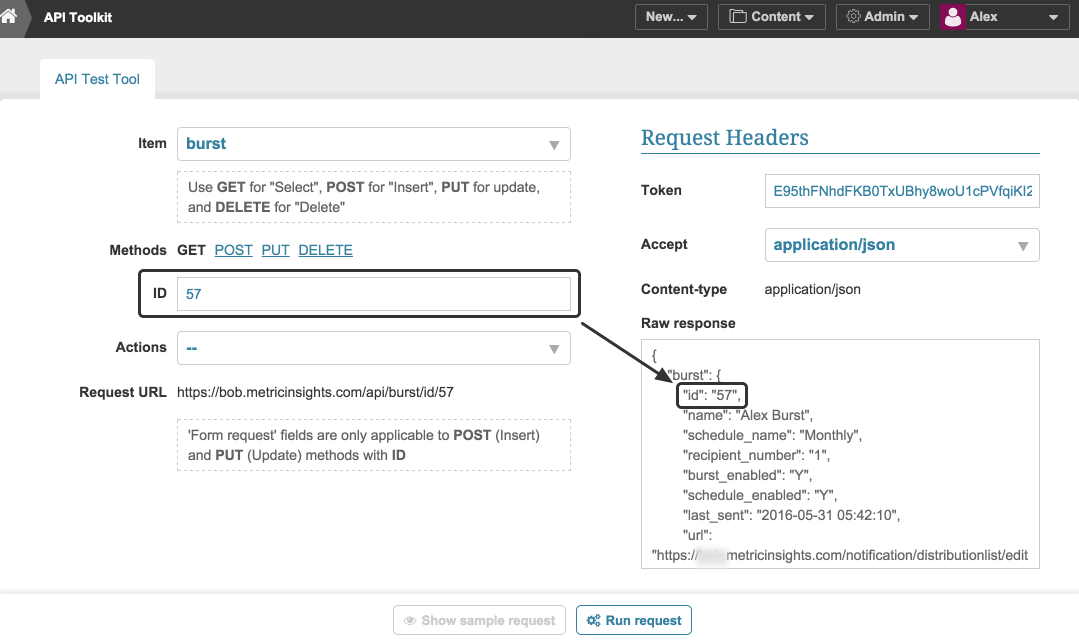1079x640 pixels.
Task: Click gears icon on Run request
Action: (593, 621)
